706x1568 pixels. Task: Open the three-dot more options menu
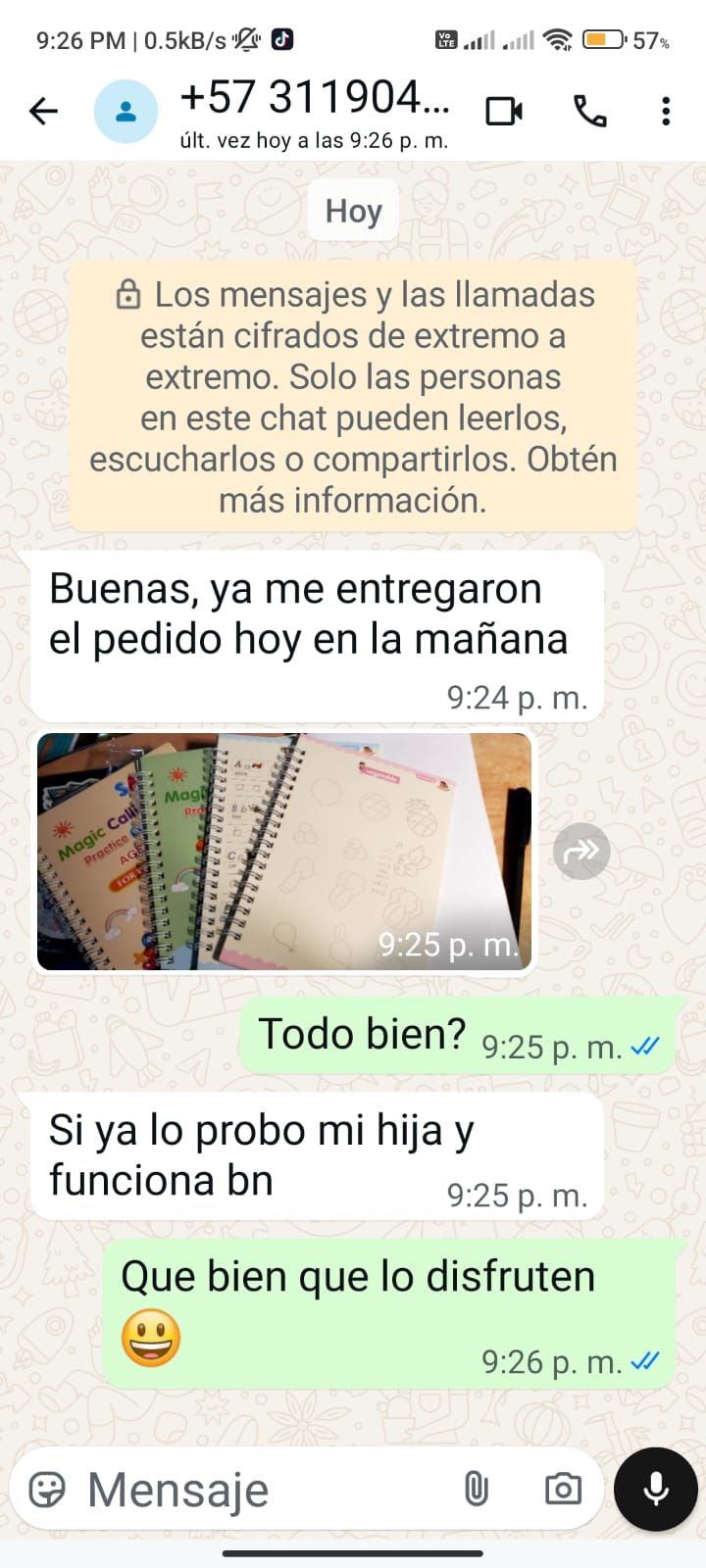pyautogui.click(x=666, y=112)
